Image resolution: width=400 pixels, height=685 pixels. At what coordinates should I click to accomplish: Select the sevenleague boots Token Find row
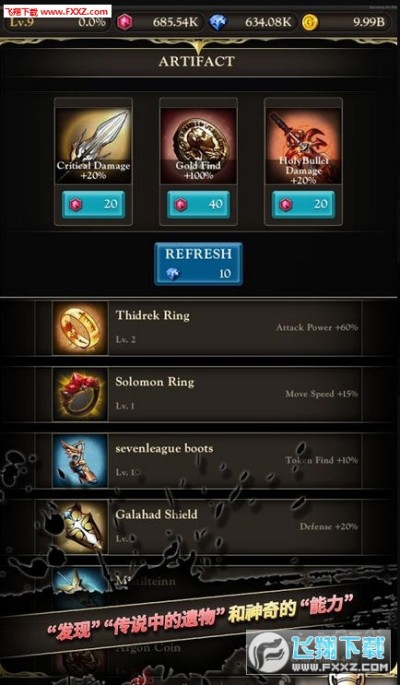207,460
